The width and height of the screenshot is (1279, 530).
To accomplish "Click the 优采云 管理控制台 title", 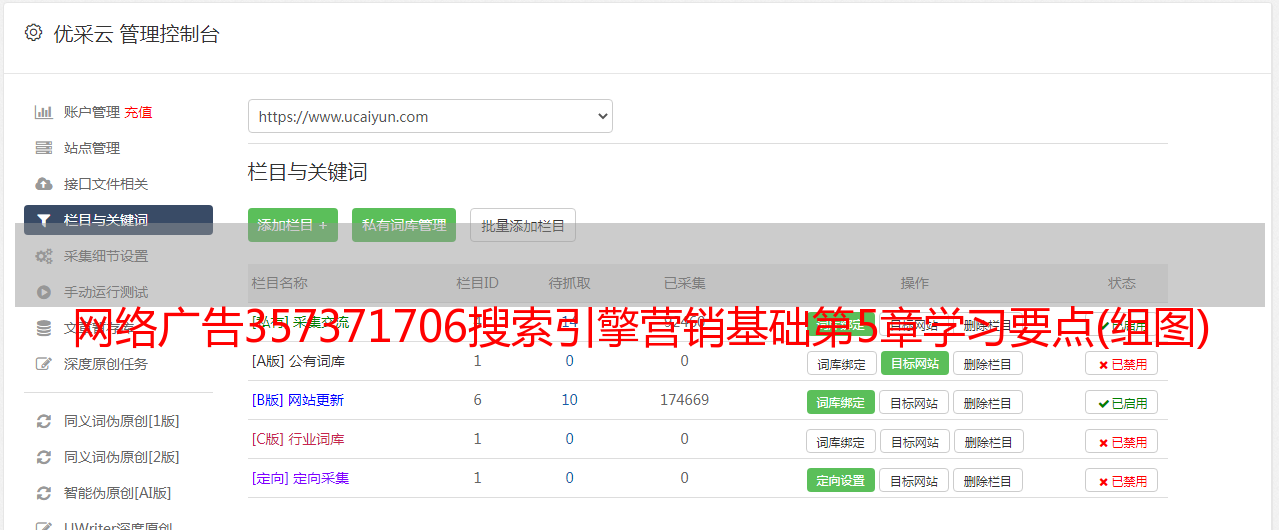I will point(136,34).
